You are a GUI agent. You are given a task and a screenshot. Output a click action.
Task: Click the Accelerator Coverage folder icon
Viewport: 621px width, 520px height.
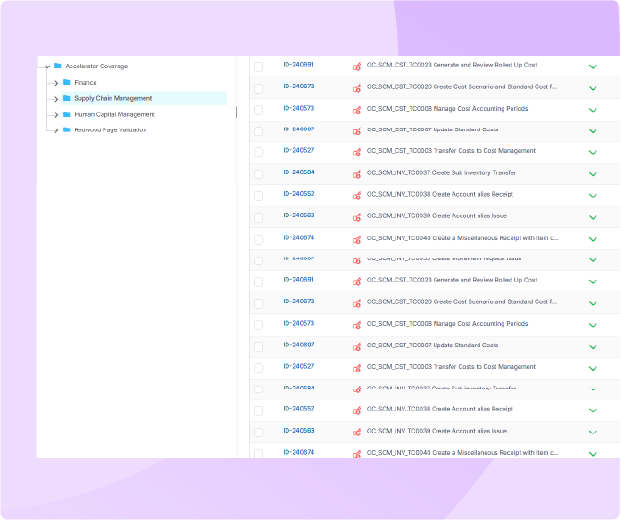click(x=58, y=66)
